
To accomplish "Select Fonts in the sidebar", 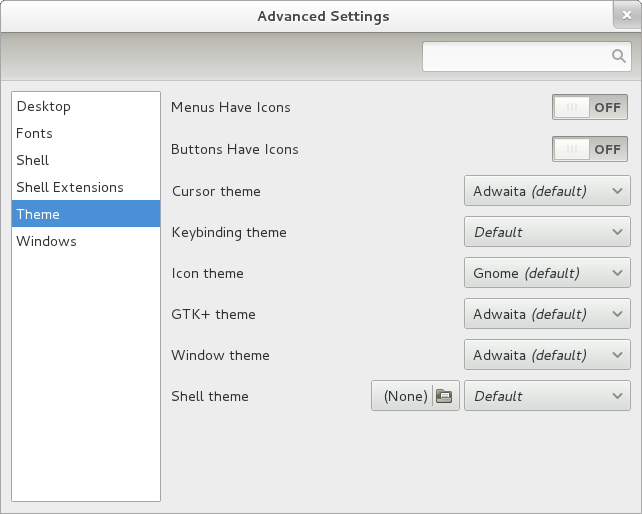I will 86,134.
